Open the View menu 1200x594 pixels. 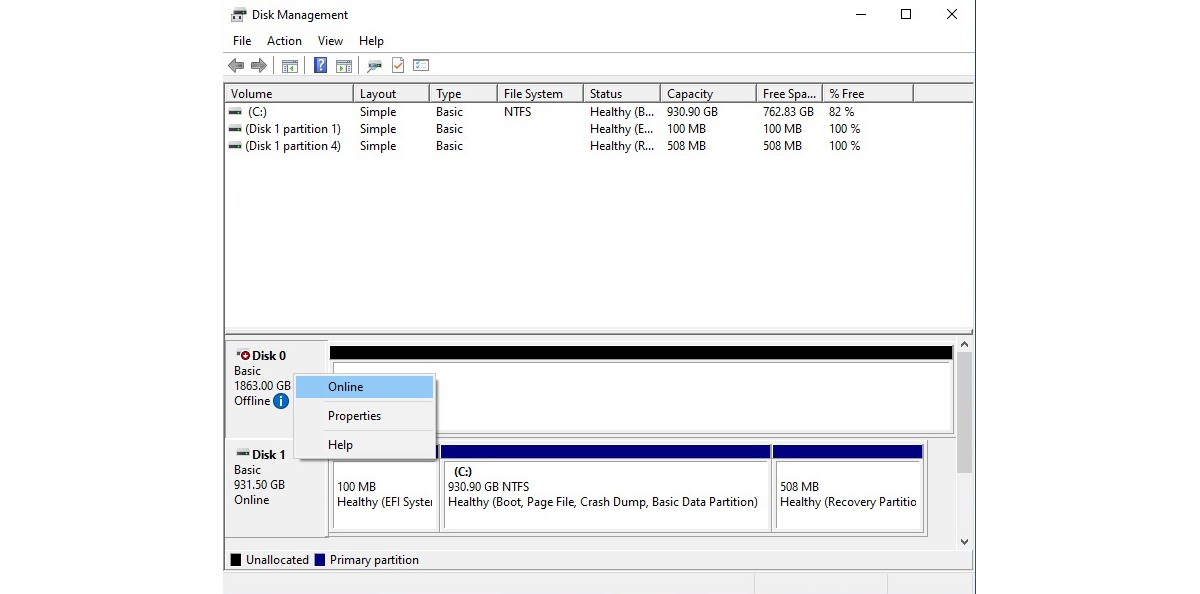click(330, 41)
